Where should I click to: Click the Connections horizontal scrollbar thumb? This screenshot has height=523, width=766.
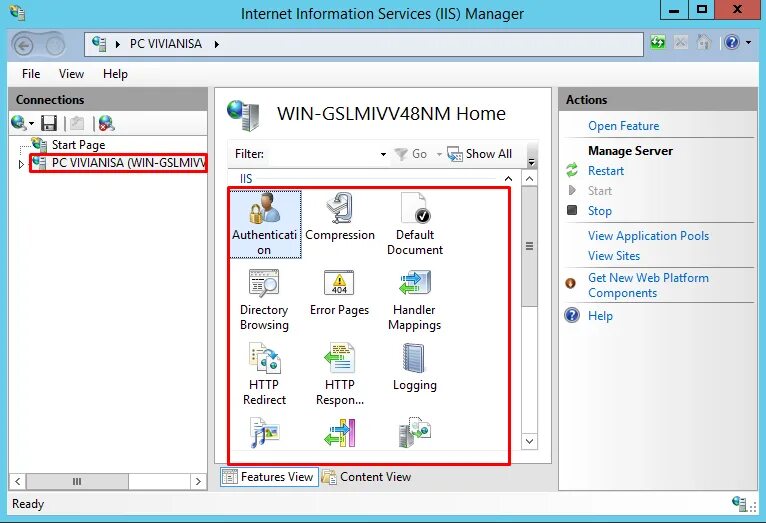point(77,481)
